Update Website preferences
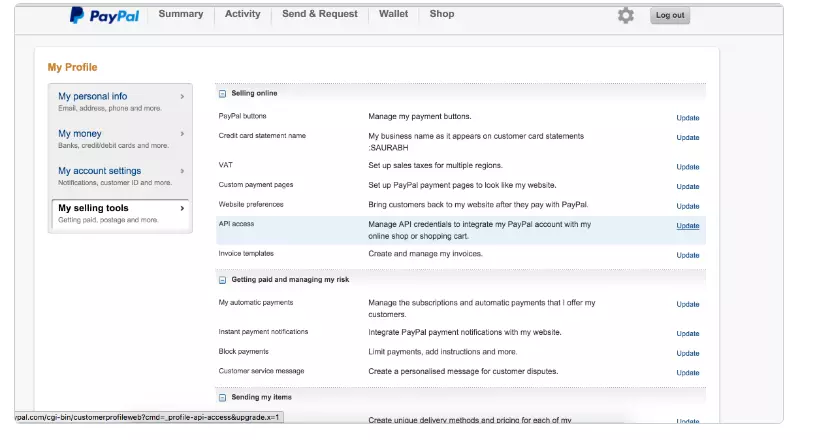 (x=688, y=206)
